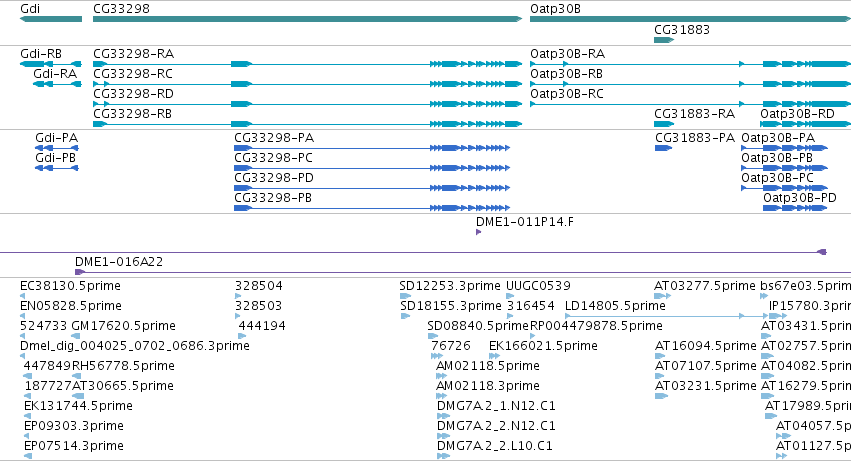Image resolution: width=851 pixels, height=461 pixels.
Task: Select EST EN05828.5prime
Action: (71, 306)
